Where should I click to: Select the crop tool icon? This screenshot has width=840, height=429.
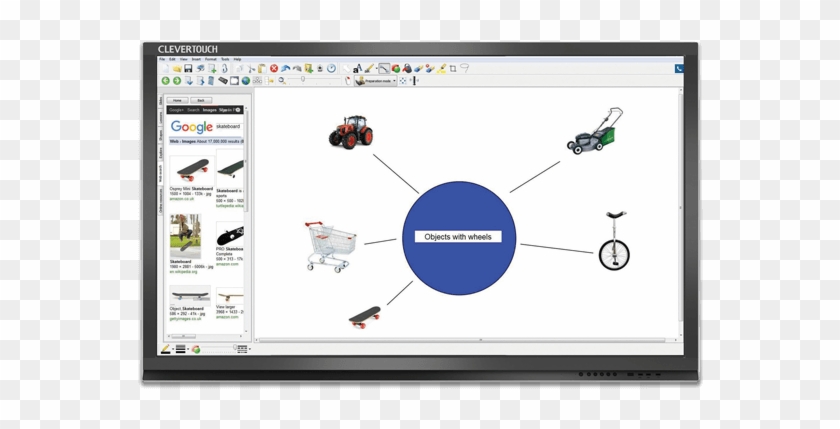pos(453,69)
